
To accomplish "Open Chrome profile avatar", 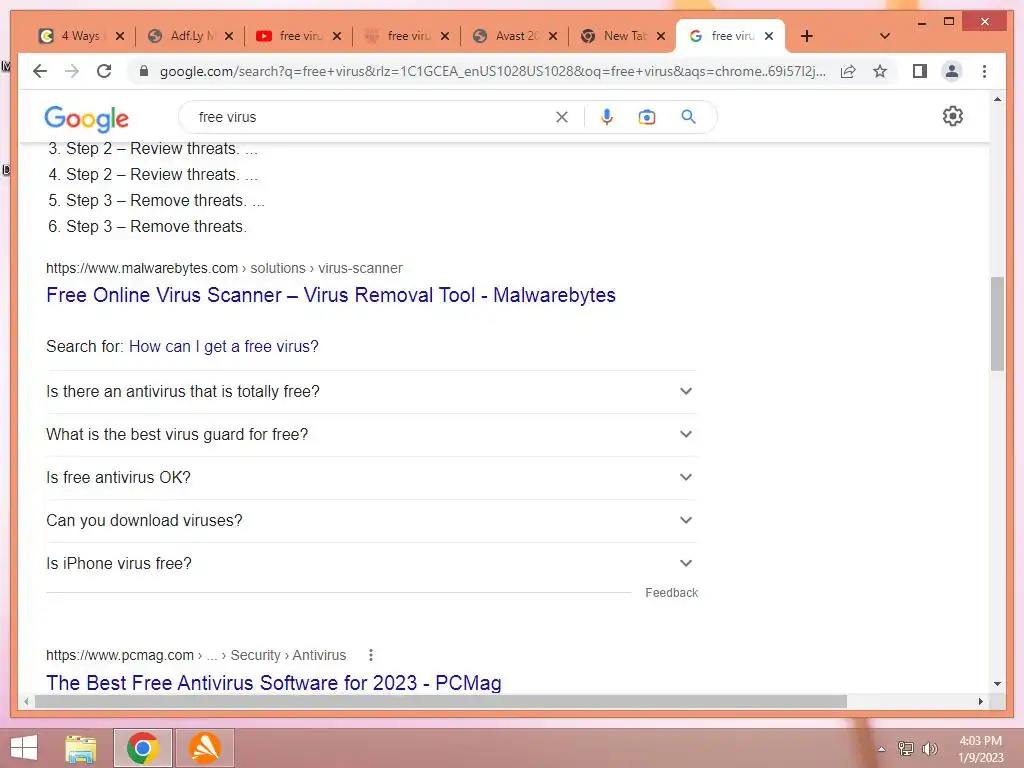I will click(952, 71).
